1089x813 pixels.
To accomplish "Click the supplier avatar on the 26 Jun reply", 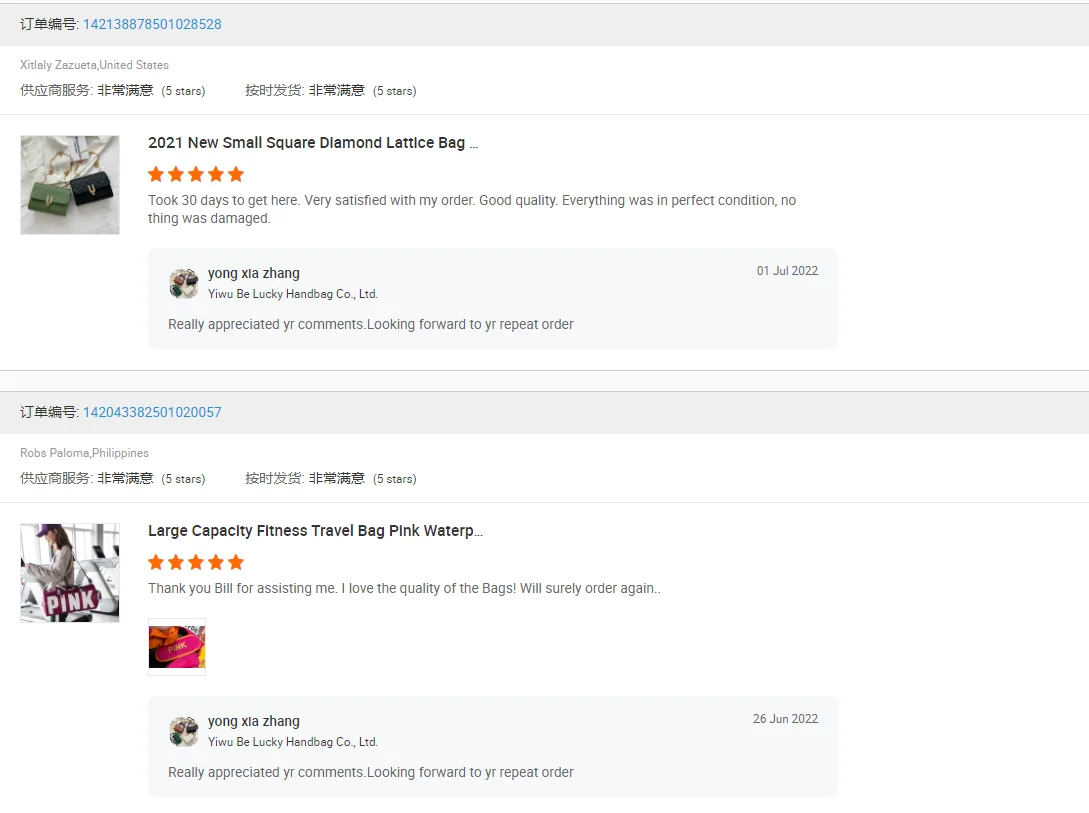I will [184, 731].
